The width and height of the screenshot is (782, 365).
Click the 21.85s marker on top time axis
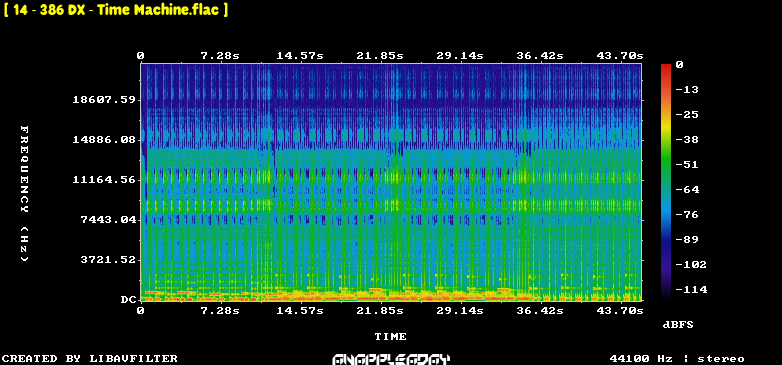(380, 55)
